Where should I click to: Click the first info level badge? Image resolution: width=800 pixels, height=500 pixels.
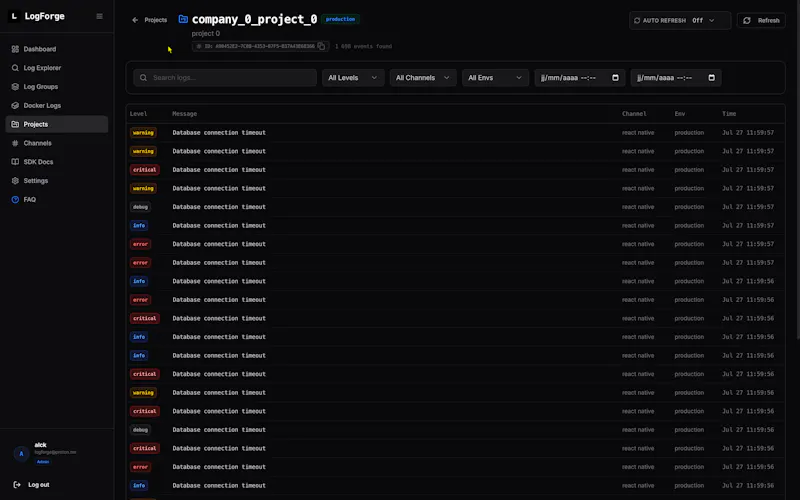(139, 226)
